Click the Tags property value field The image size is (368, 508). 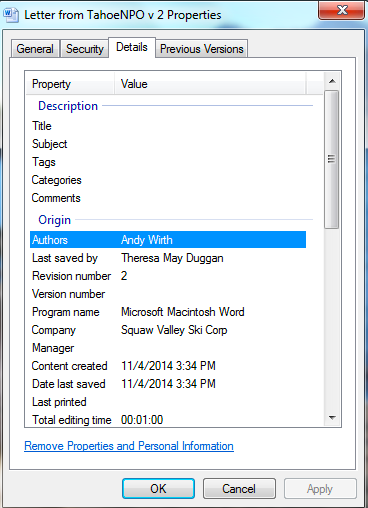pos(213,162)
